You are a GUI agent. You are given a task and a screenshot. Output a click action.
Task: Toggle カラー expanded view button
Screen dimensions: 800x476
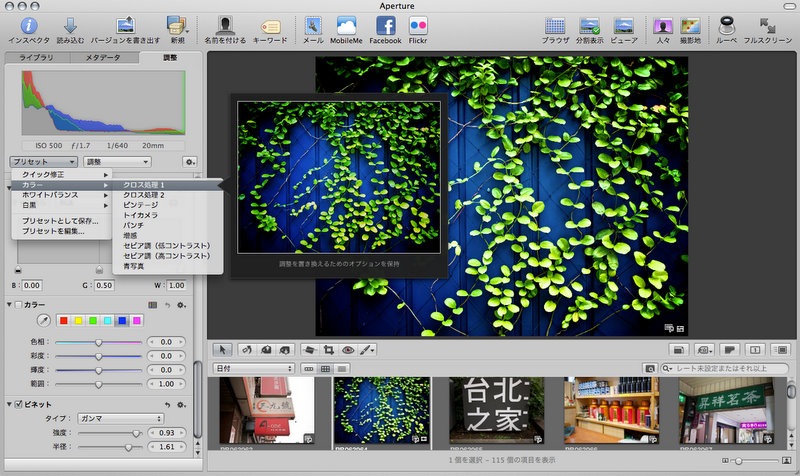[152, 305]
